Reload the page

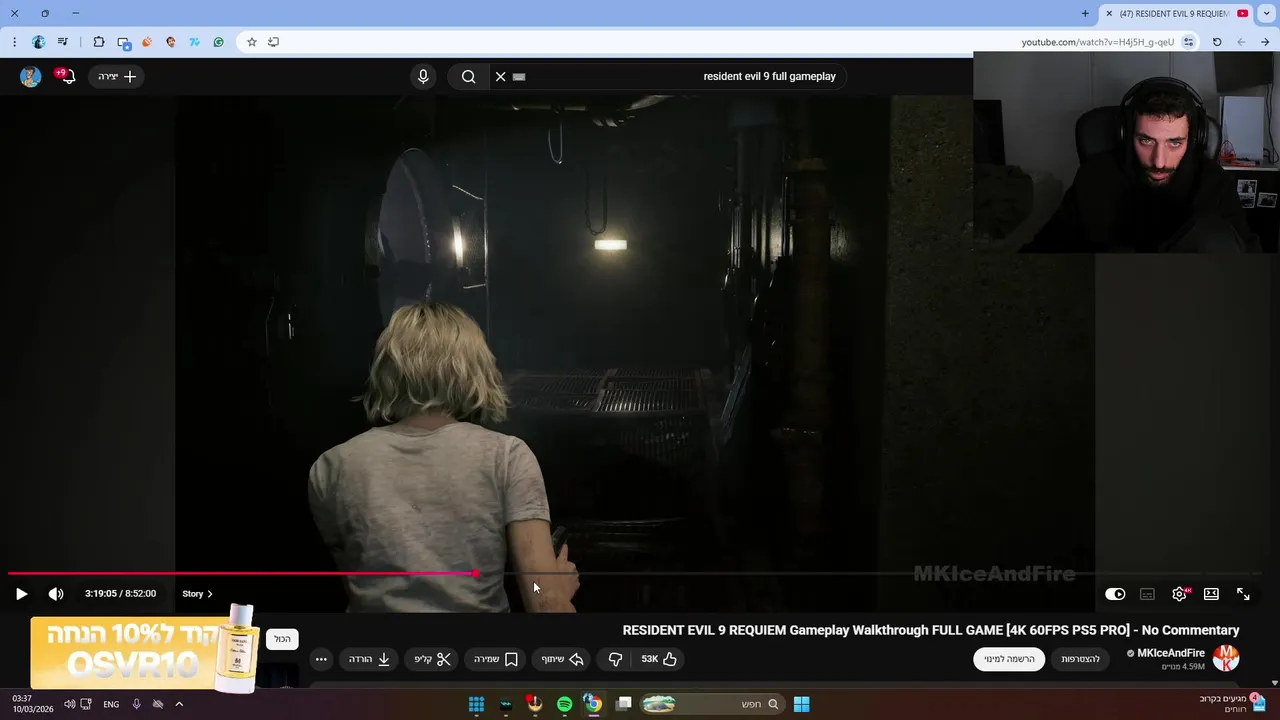[x=1217, y=42]
